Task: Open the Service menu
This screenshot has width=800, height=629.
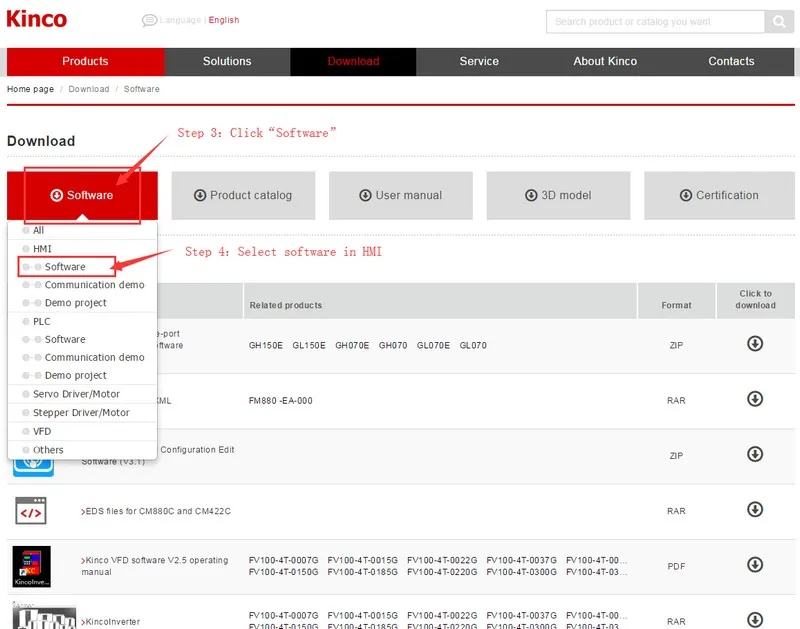Action: (479, 62)
